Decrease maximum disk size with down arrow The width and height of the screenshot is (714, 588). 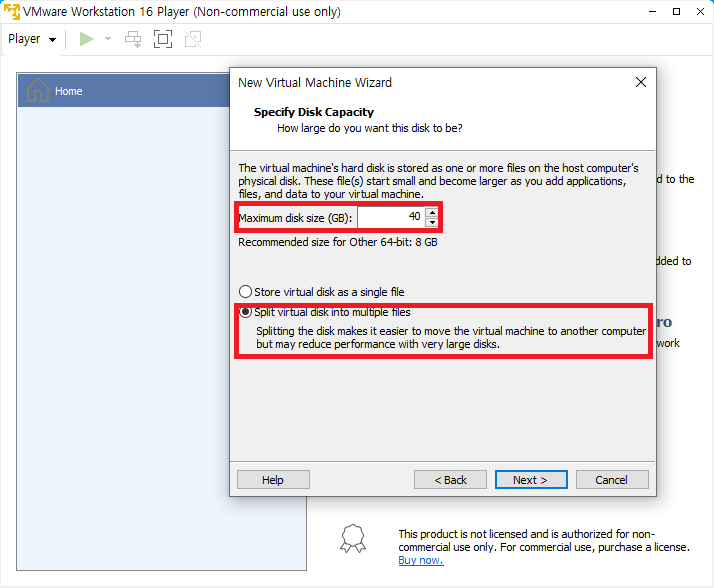431,222
